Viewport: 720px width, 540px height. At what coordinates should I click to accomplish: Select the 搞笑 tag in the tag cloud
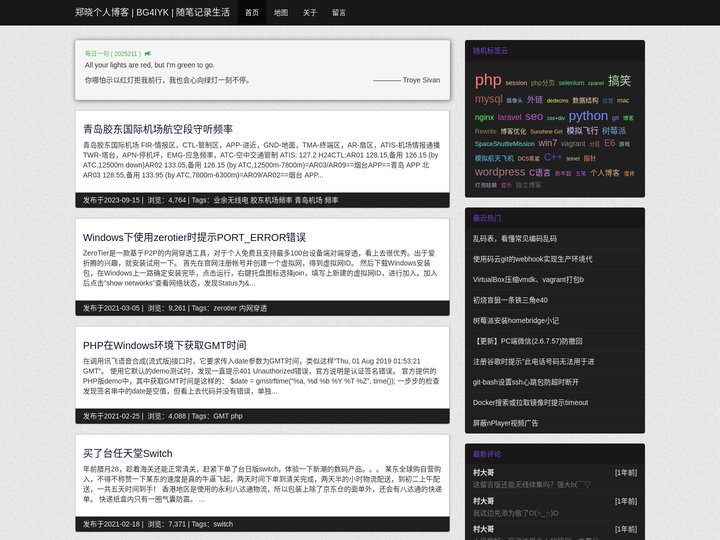(x=619, y=81)
